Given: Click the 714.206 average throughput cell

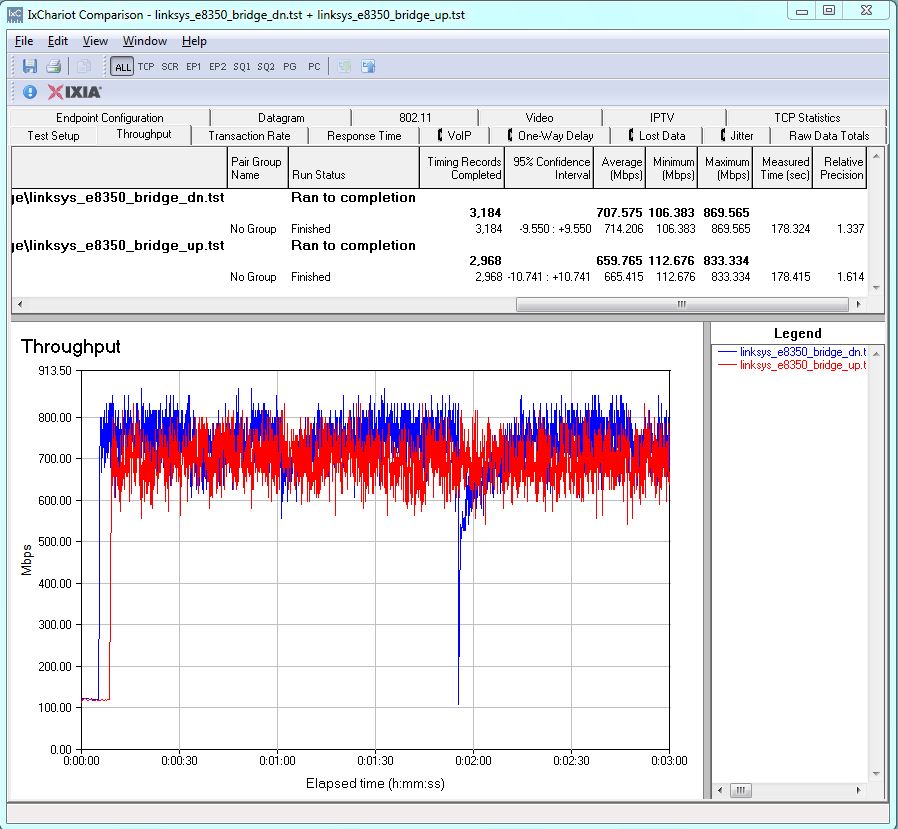Looking at the screenshot, I should [x=624, y=229].
